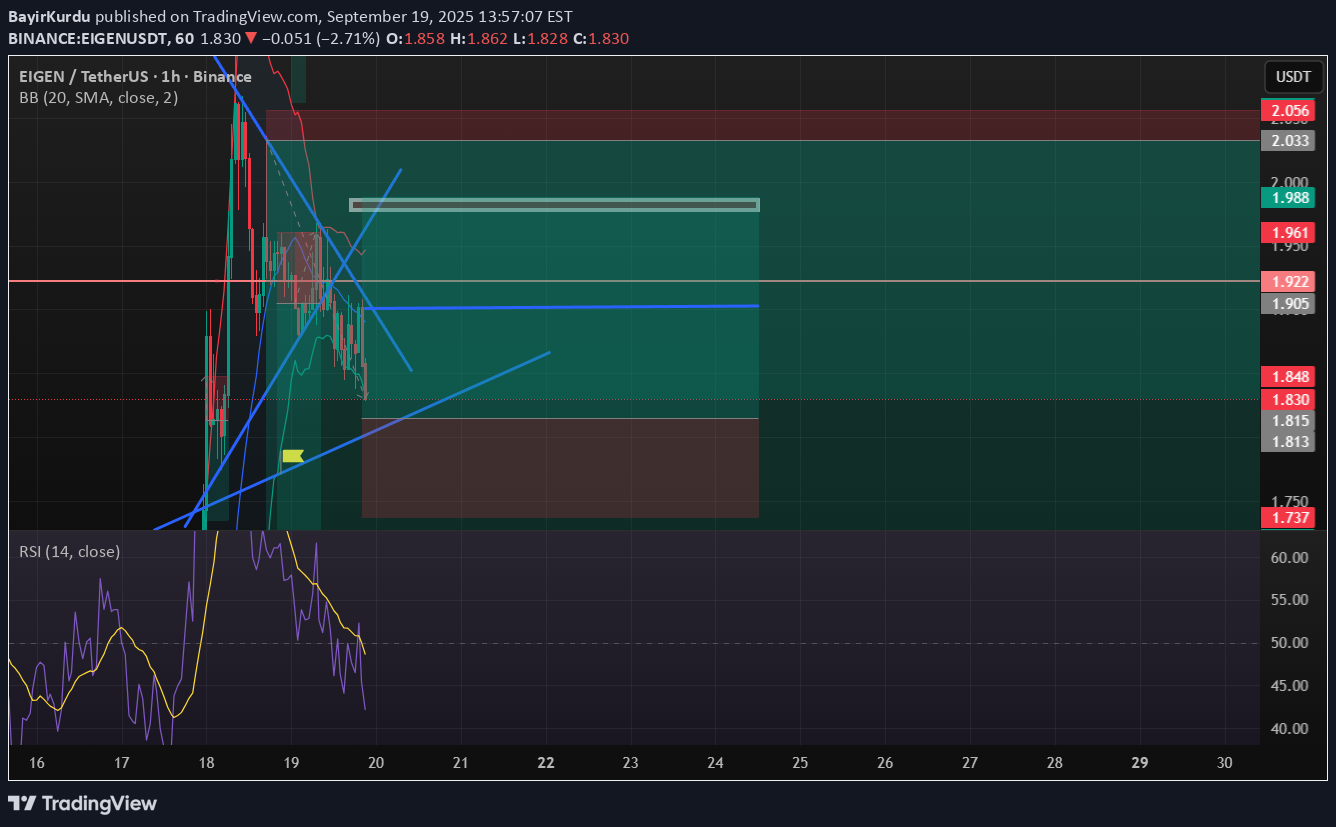Screen dimensions: 1336x827
Task: Click the 1.737 red price label
Action: [x=1287, y=517]
